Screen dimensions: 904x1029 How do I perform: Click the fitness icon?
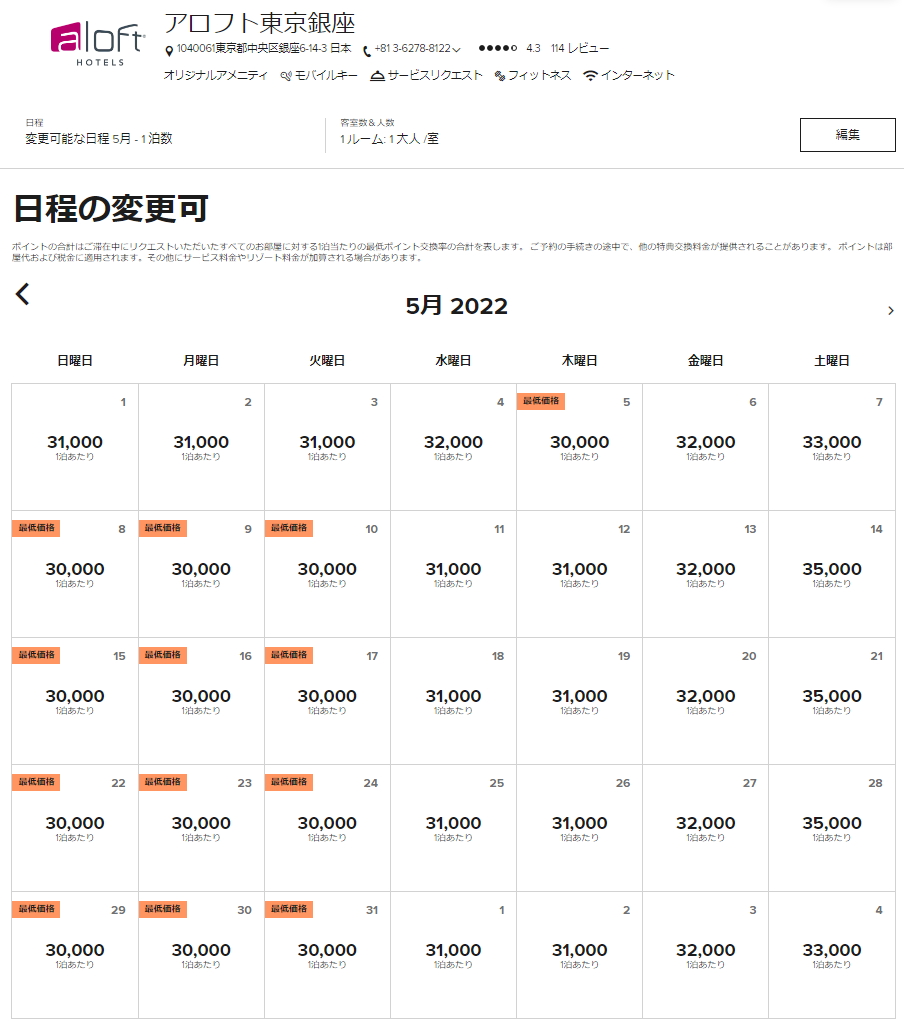pyautogui.click(x=500, y=76)
